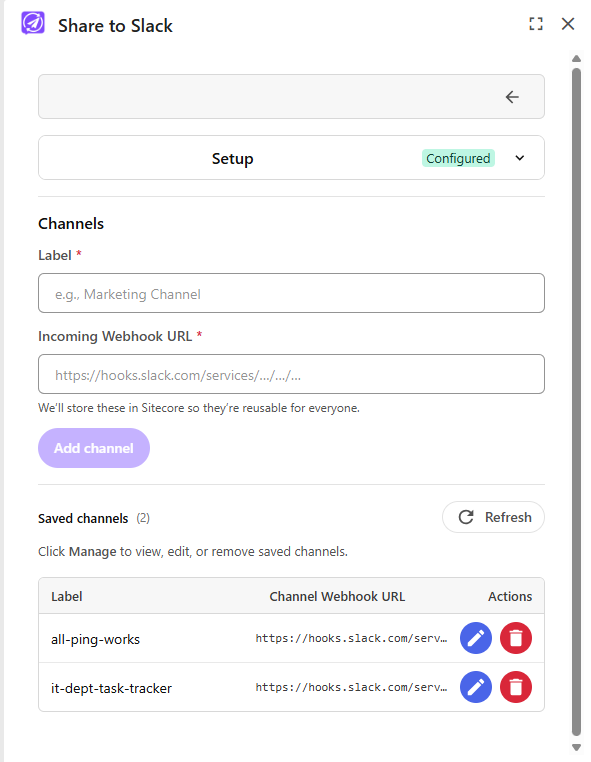Edit the it-dept-task-tracker channel
Image resolution: width=591 pixels, height=762 pixels.
[x=476, y=687]
